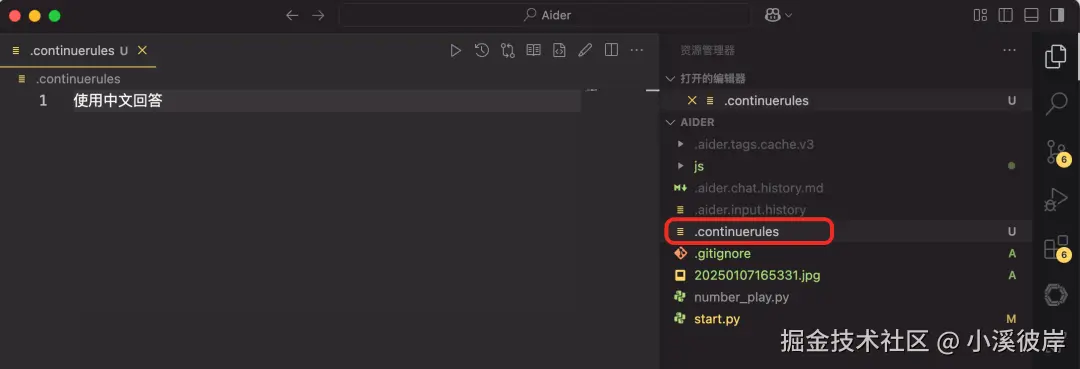Select .continuerules entry under 打开的编辑器
This screenshot has height=369, width=1080.
tap(846, 101)
